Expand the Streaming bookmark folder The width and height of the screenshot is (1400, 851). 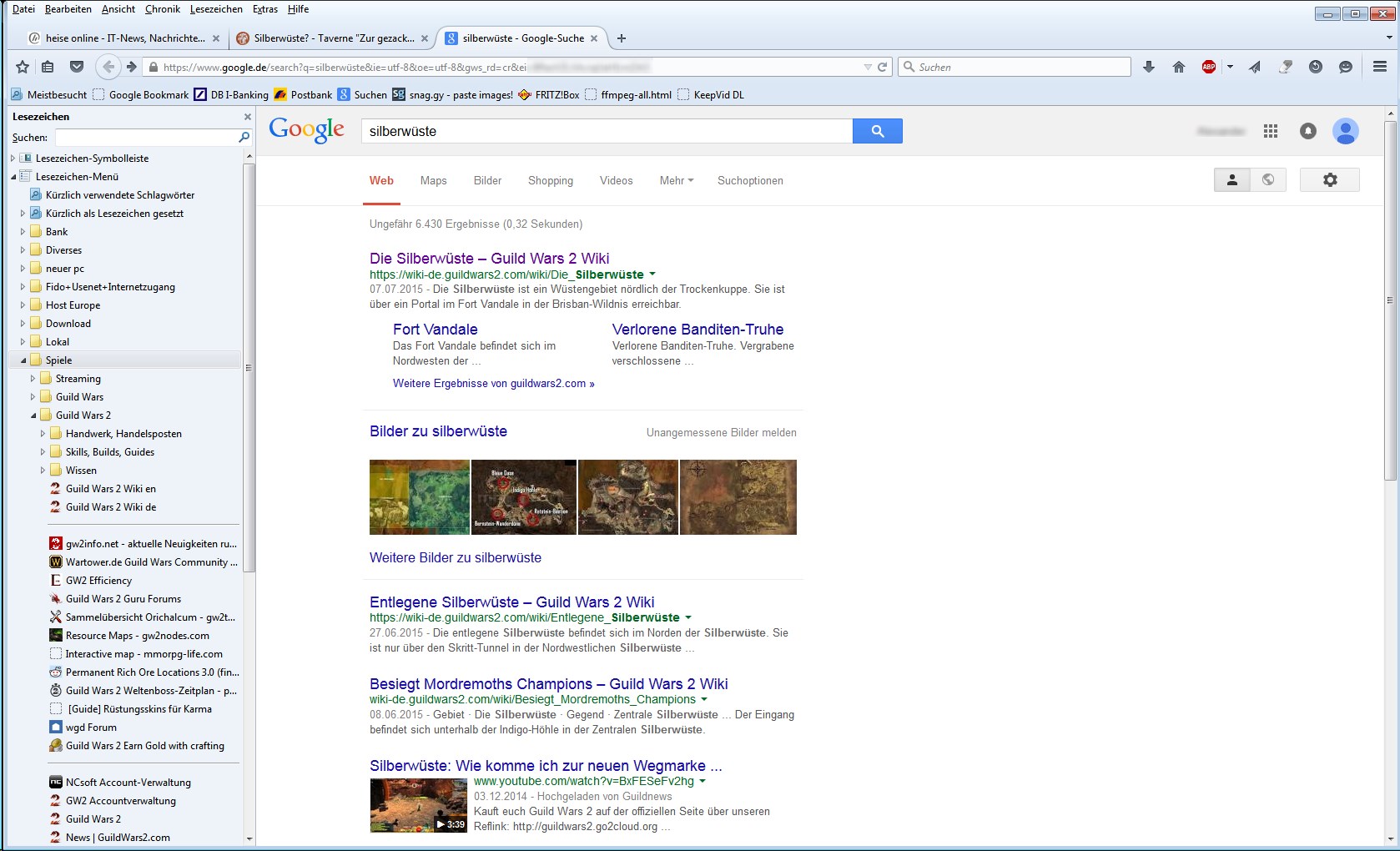pyautogui.click(x=33, y=379)
